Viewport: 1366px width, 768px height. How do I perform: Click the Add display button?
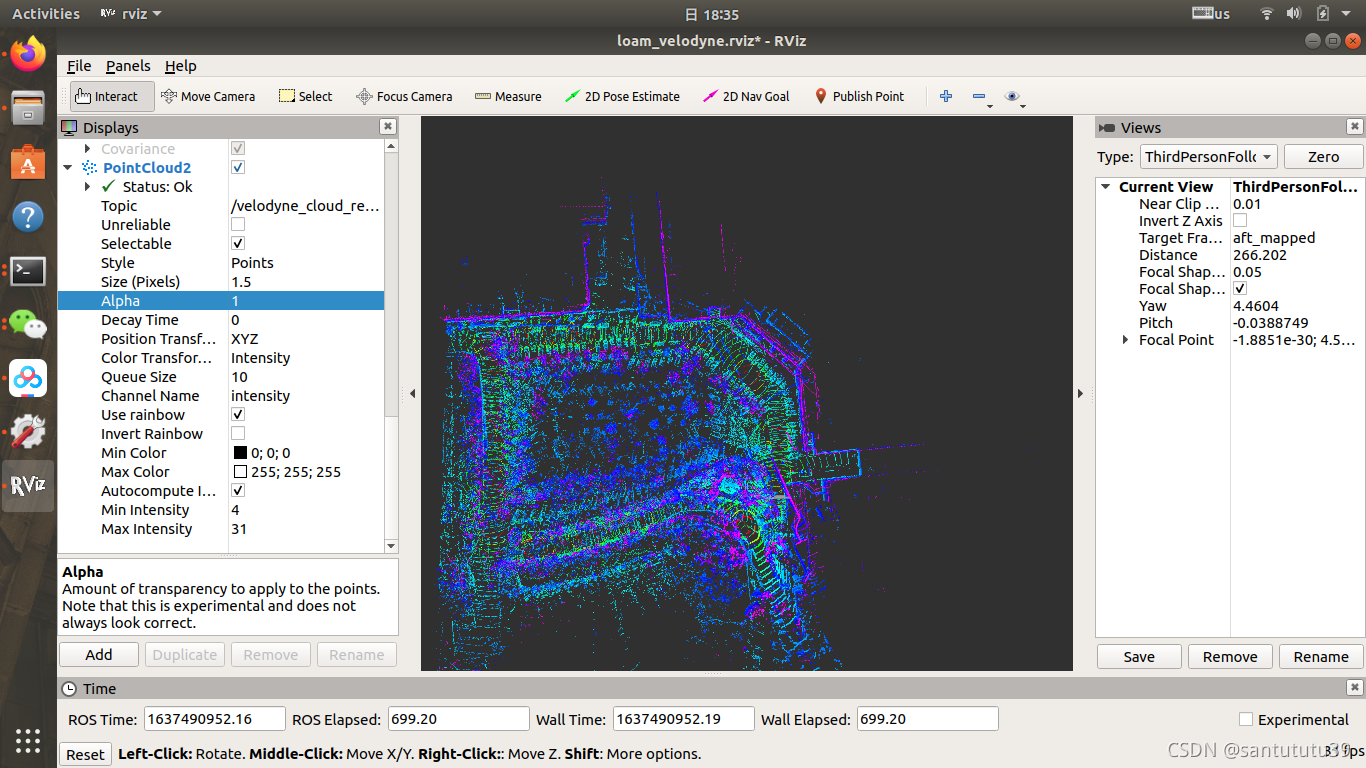[x=99, y=654]
